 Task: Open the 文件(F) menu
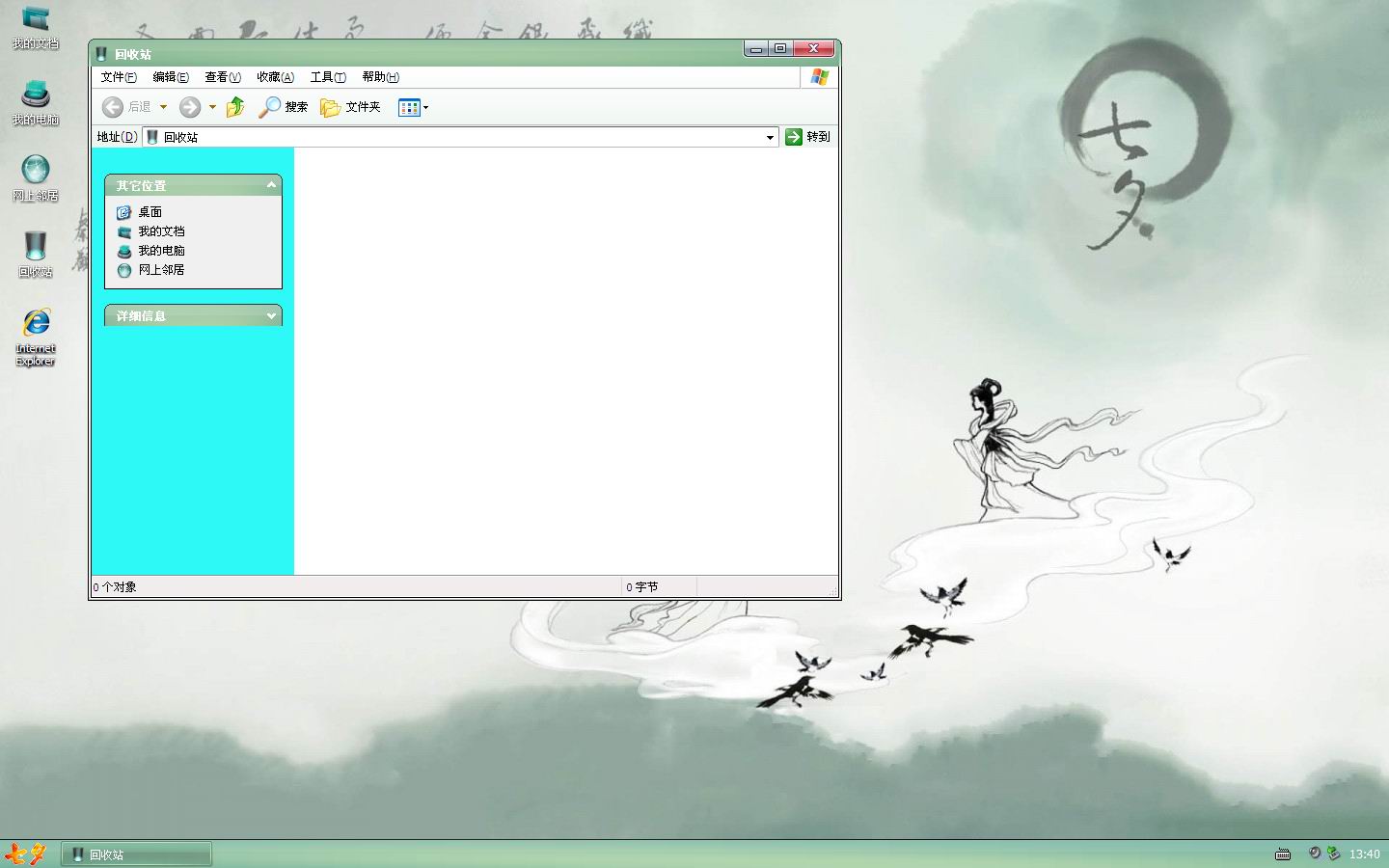click(x=119, y=77)
